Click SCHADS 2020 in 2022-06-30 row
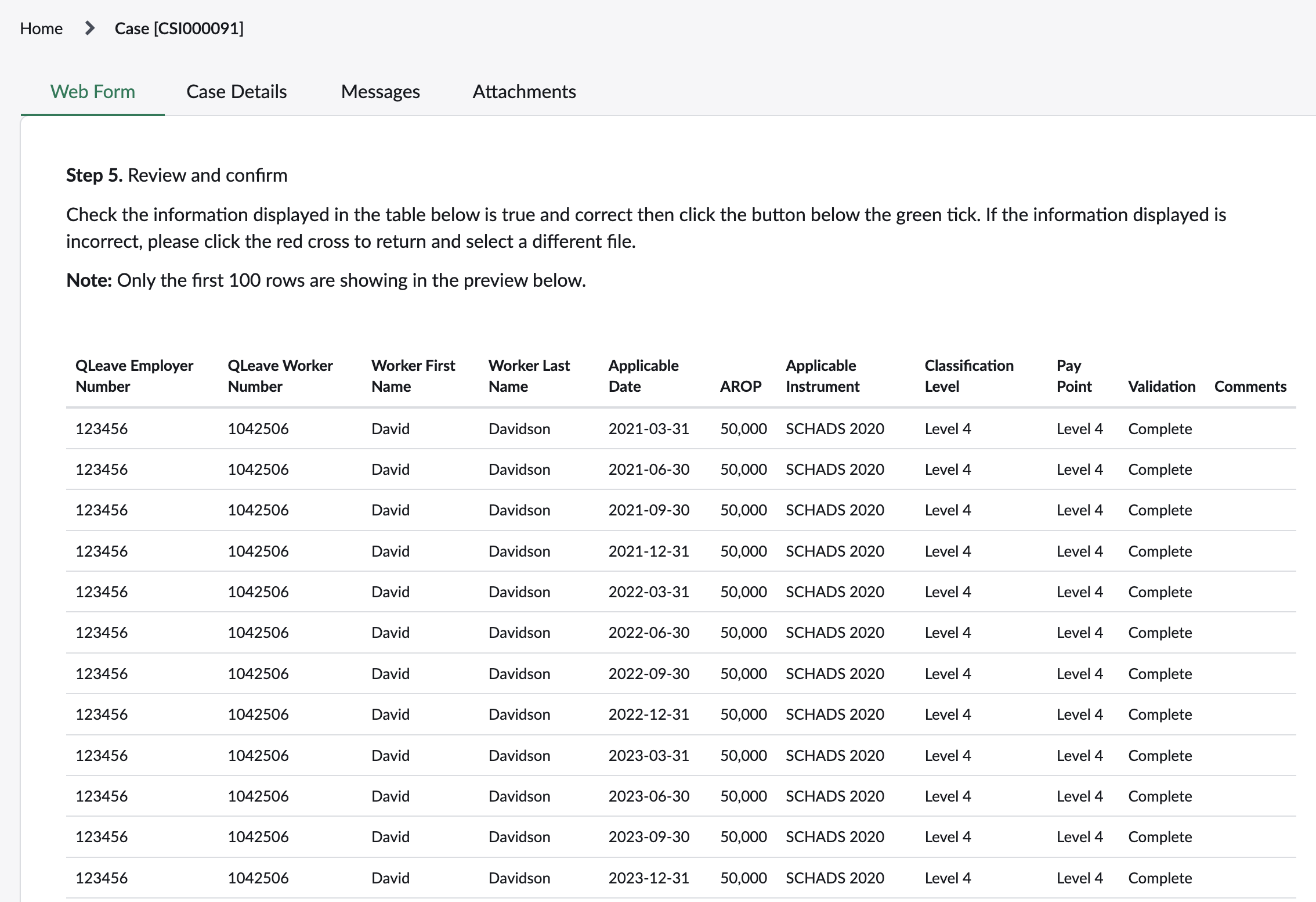 tap(835, 632)
